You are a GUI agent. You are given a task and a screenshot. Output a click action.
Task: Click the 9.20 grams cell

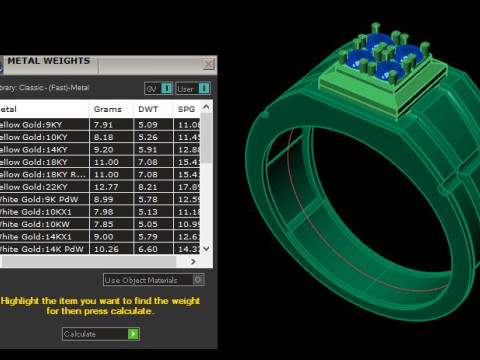[x=111, y=150]
